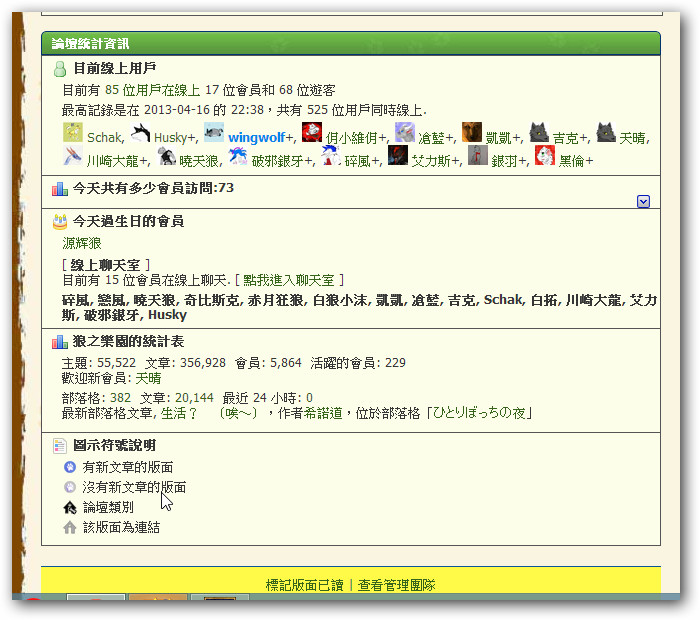
Task: Click the 論壇統計資訊 section header
Action: [x=90, y=43]
